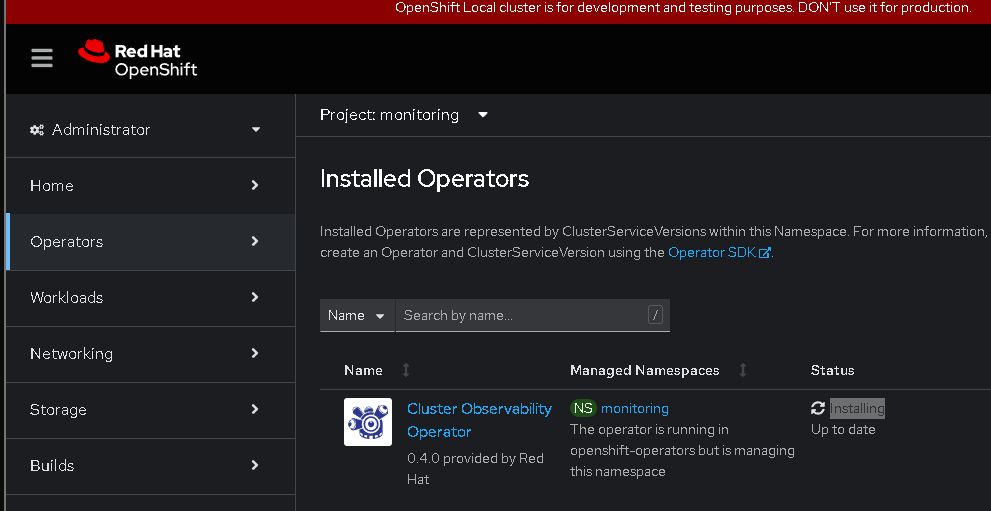Click the Cluster Observability Operator logo
The image size is (991, 511).
pos(368,422)
